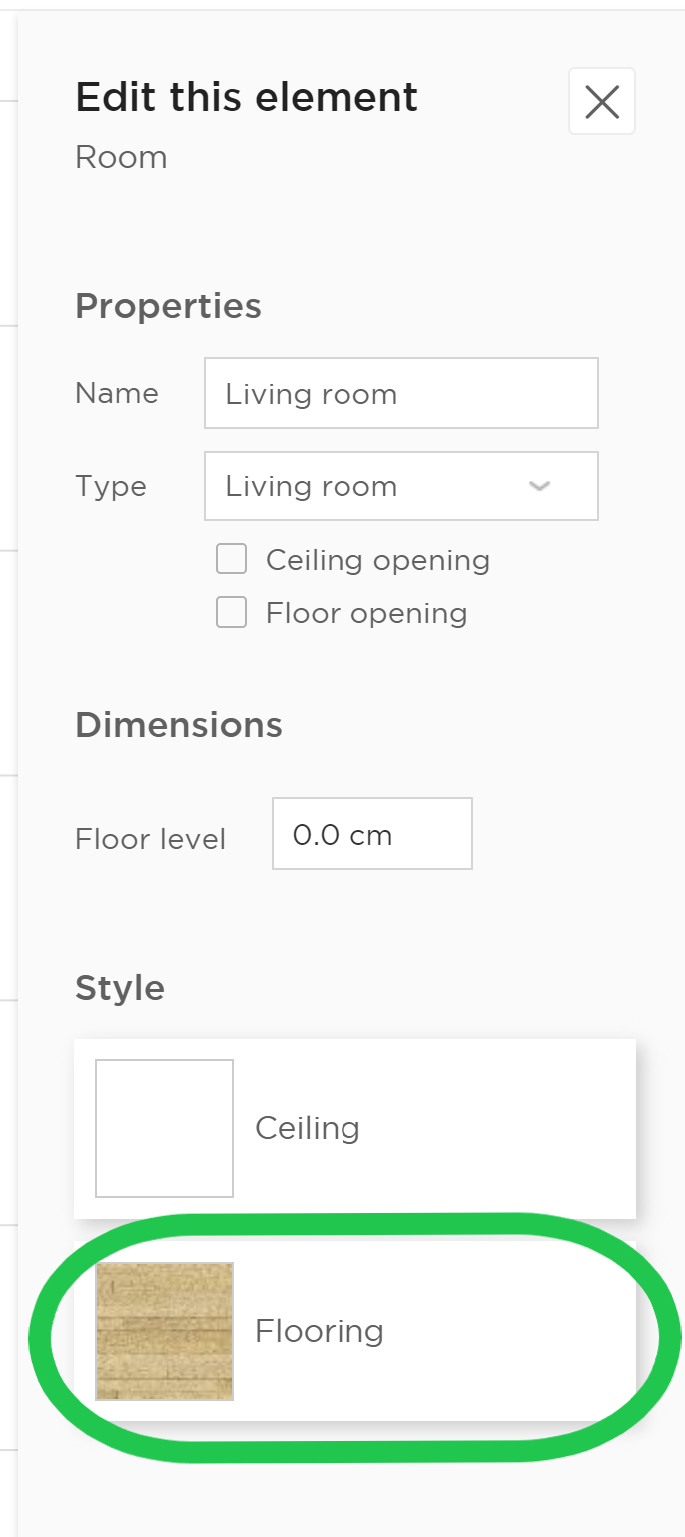The image size is (685, 1537).
Task: Clear the Living room name field
Action: (x=400, y=393)
